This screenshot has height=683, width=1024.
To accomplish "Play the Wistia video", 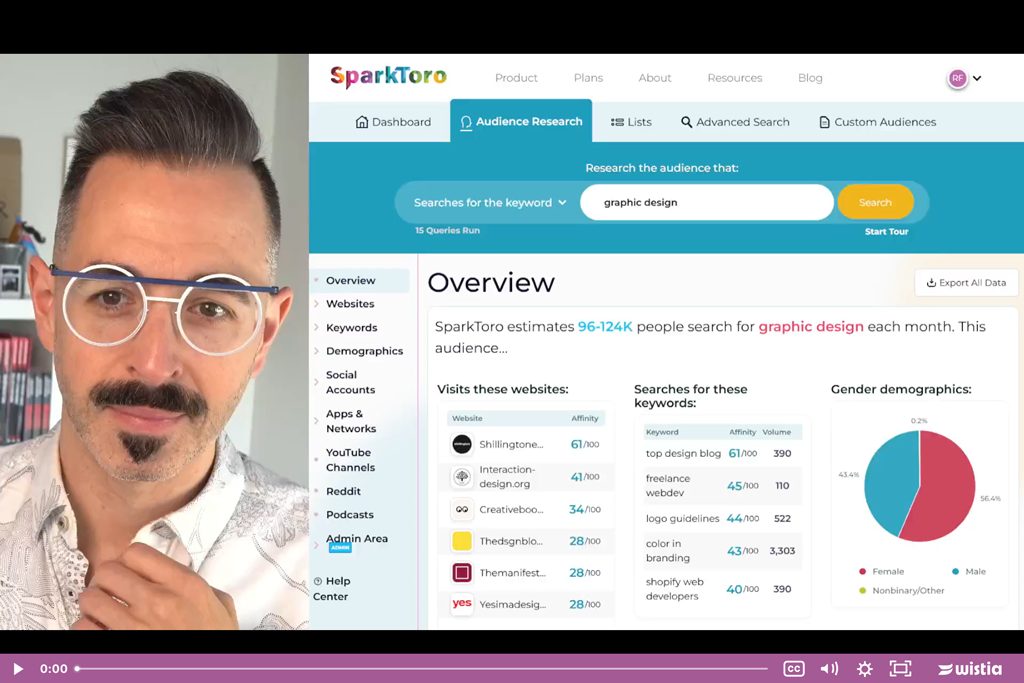I will click(x=18, y=669).
